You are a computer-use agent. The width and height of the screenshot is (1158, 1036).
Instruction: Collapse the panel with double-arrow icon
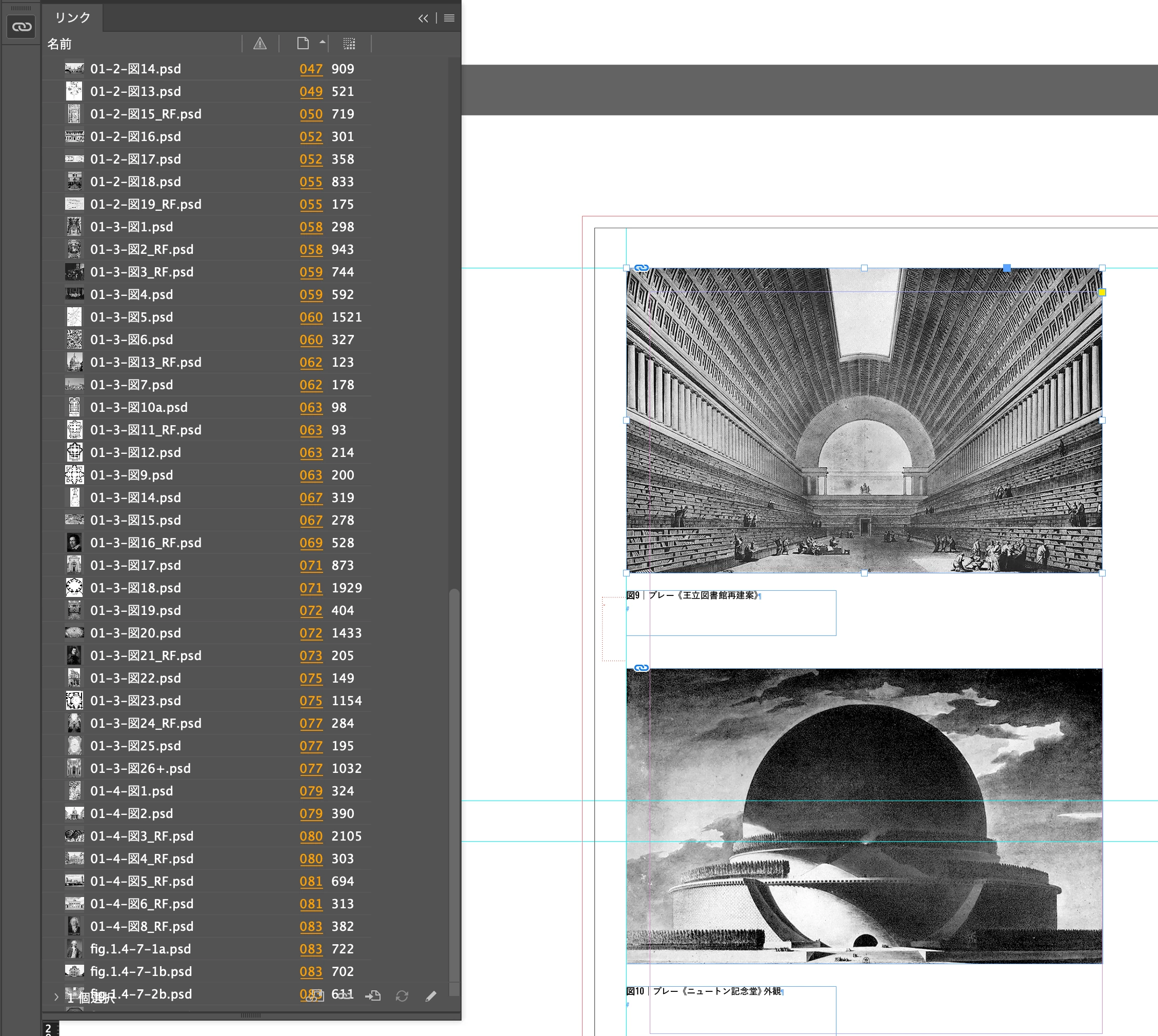coord(423,18)
